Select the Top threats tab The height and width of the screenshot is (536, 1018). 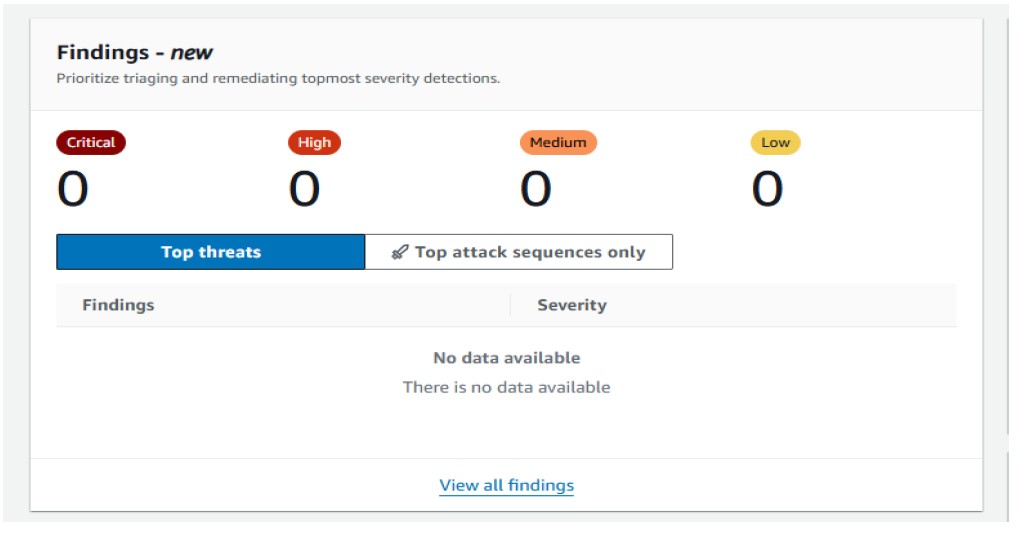click(211, 252)
